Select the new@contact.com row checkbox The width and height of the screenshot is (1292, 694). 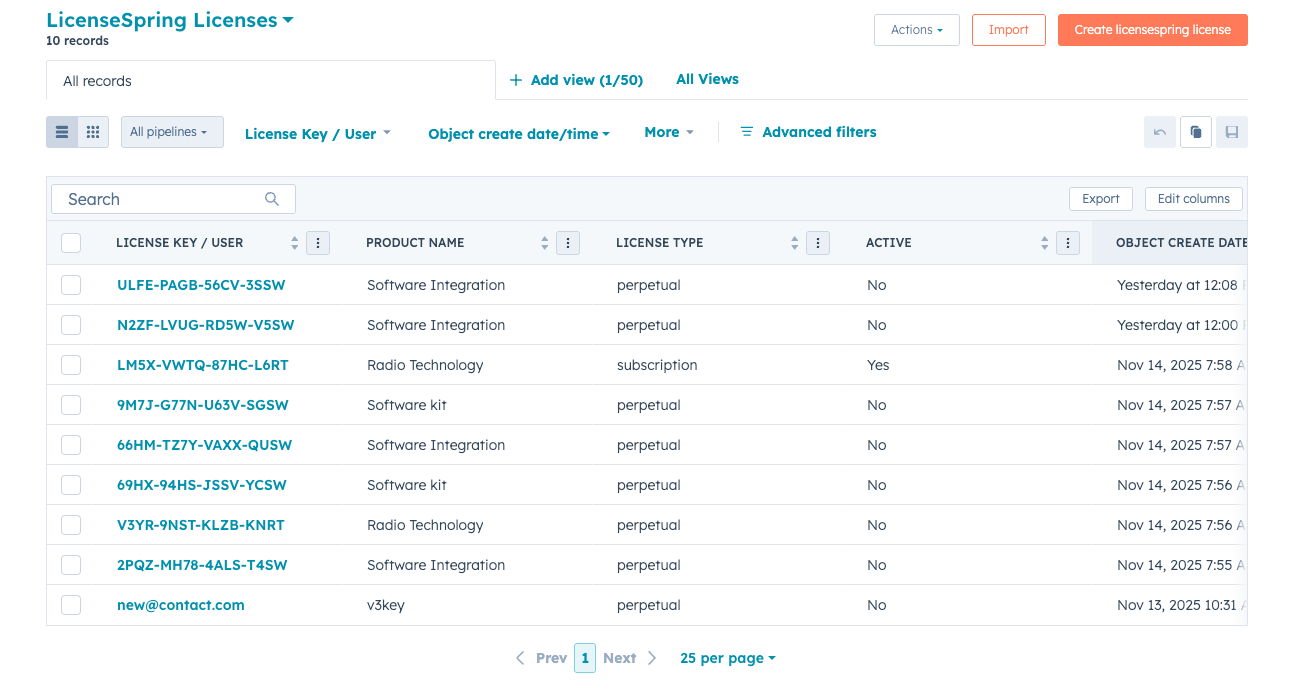(x=71, y=605)
